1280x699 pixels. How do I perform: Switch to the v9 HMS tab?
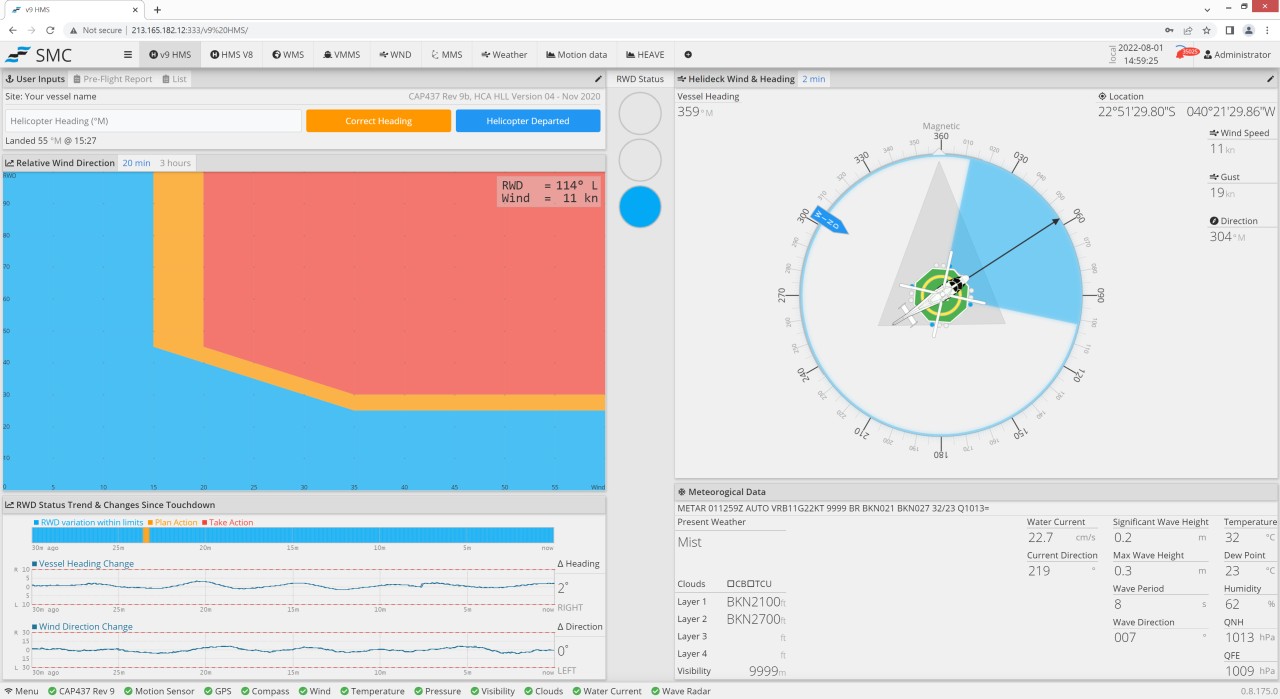click(170, 55)
